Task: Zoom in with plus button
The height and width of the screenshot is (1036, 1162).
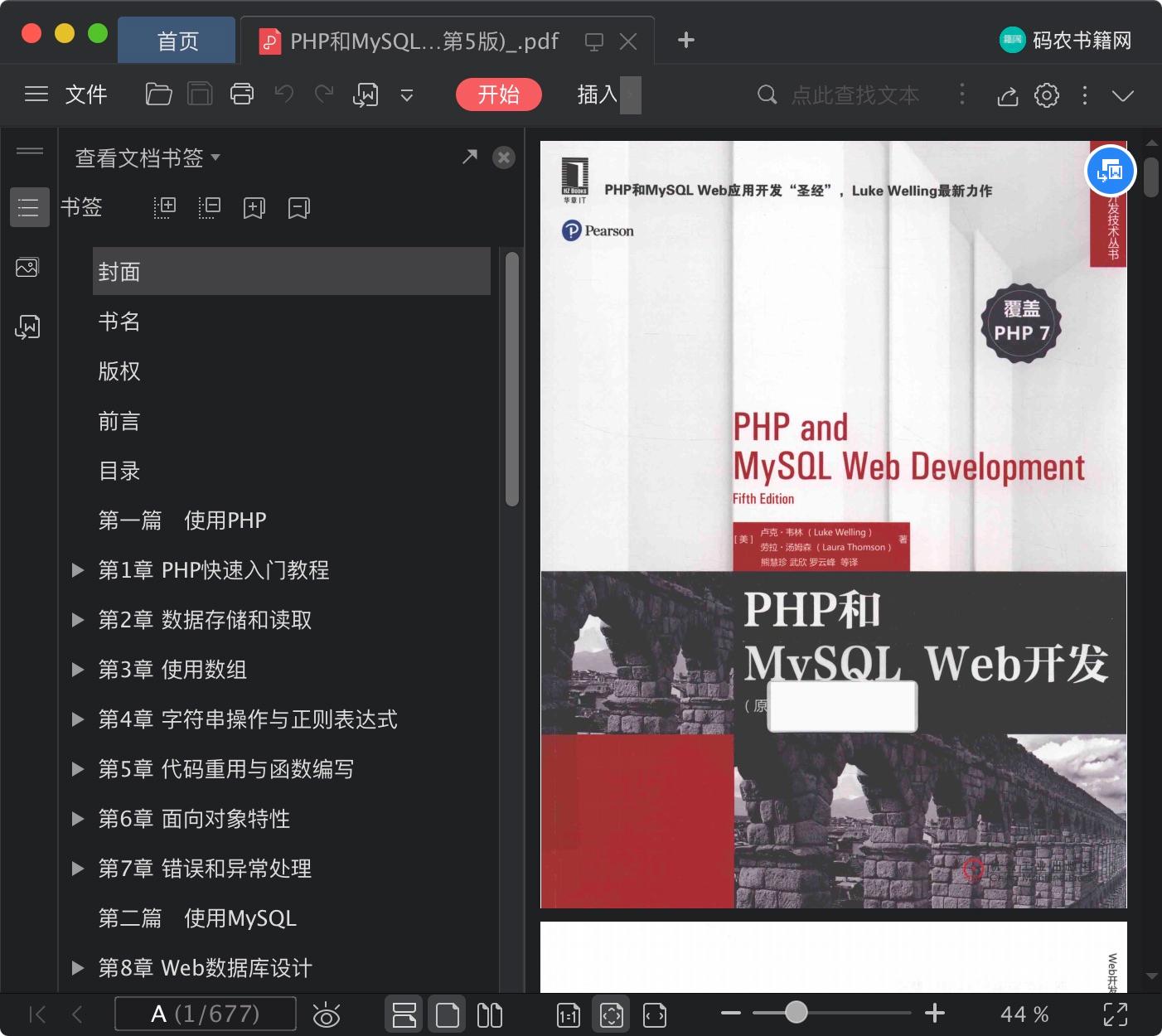Action: pos(935,1013)
